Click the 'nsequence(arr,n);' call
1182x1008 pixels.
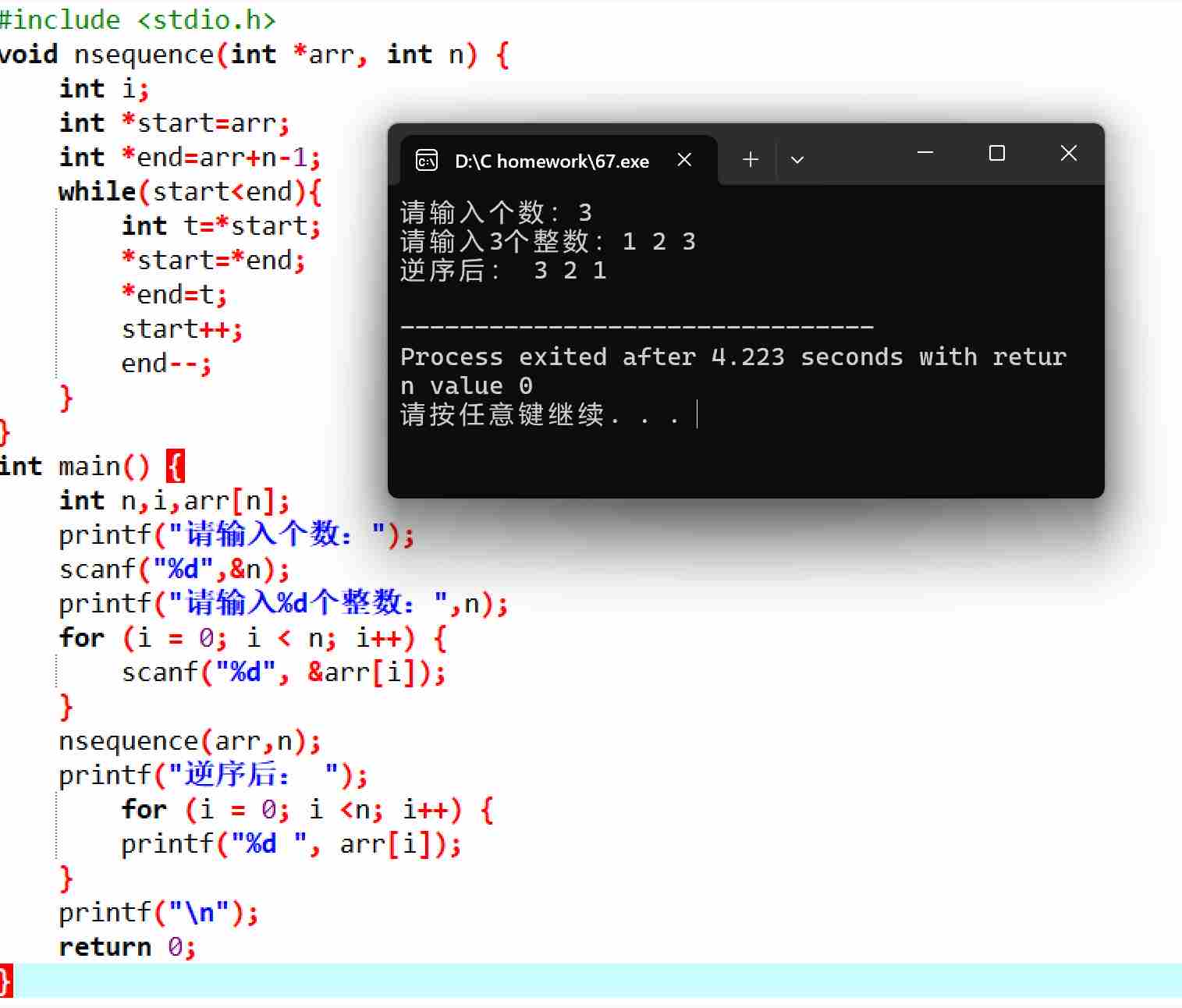pos(190,740)
